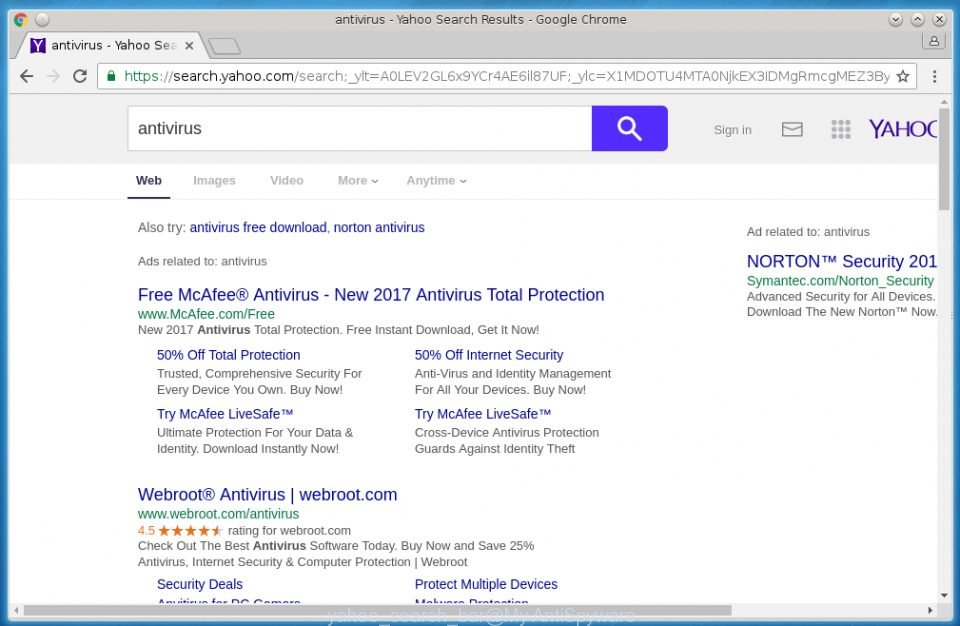Click the Sign in link
Screen dimensions: 960x626
point(732,130)
